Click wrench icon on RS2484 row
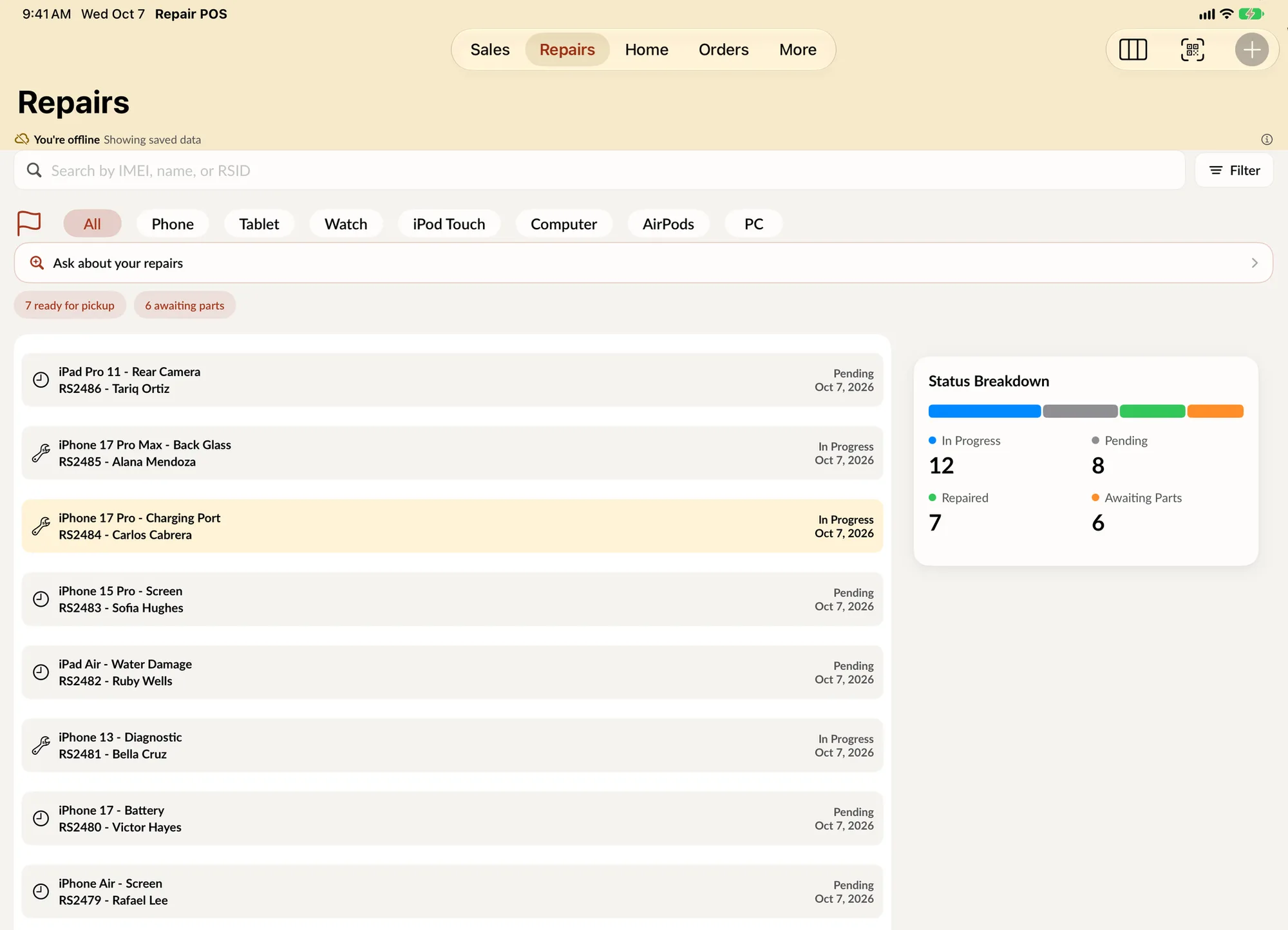This screenshot has height=930, width=1288. 41,526
